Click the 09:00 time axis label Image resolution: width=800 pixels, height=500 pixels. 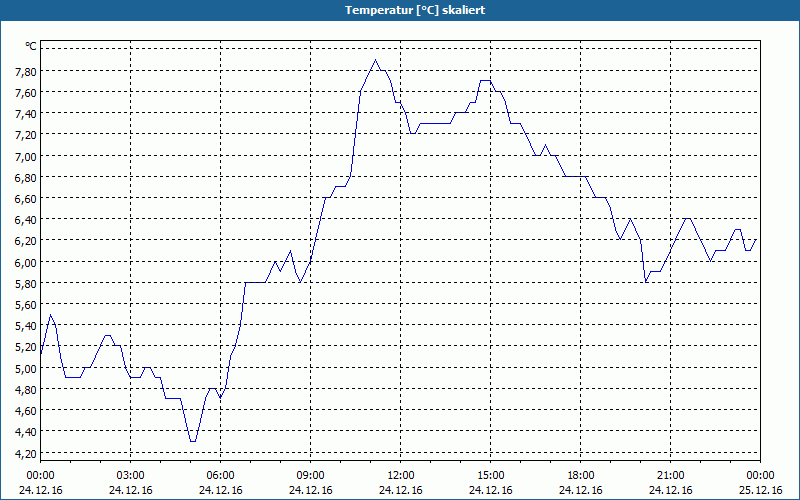310,476
